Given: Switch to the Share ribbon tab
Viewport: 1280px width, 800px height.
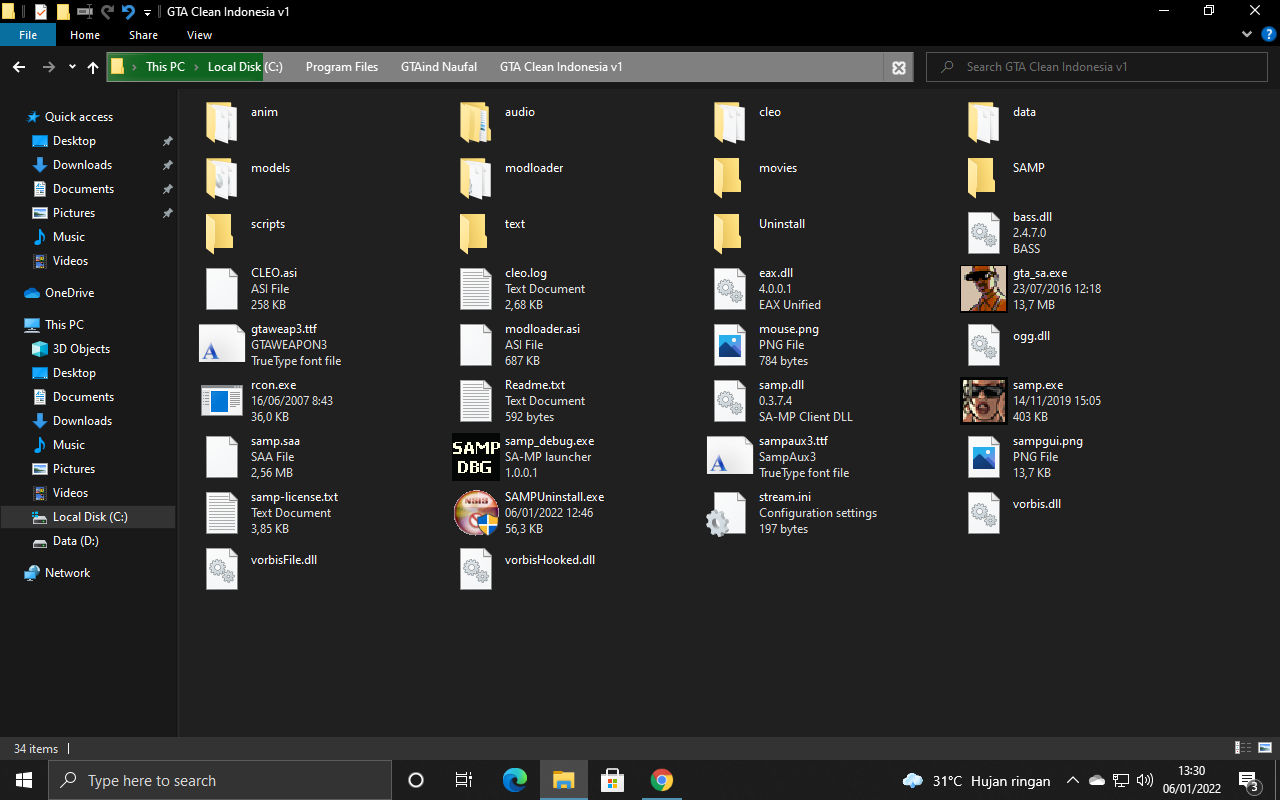Looking at the screenshot, I should pyautogui.click(x=143, y=35).
